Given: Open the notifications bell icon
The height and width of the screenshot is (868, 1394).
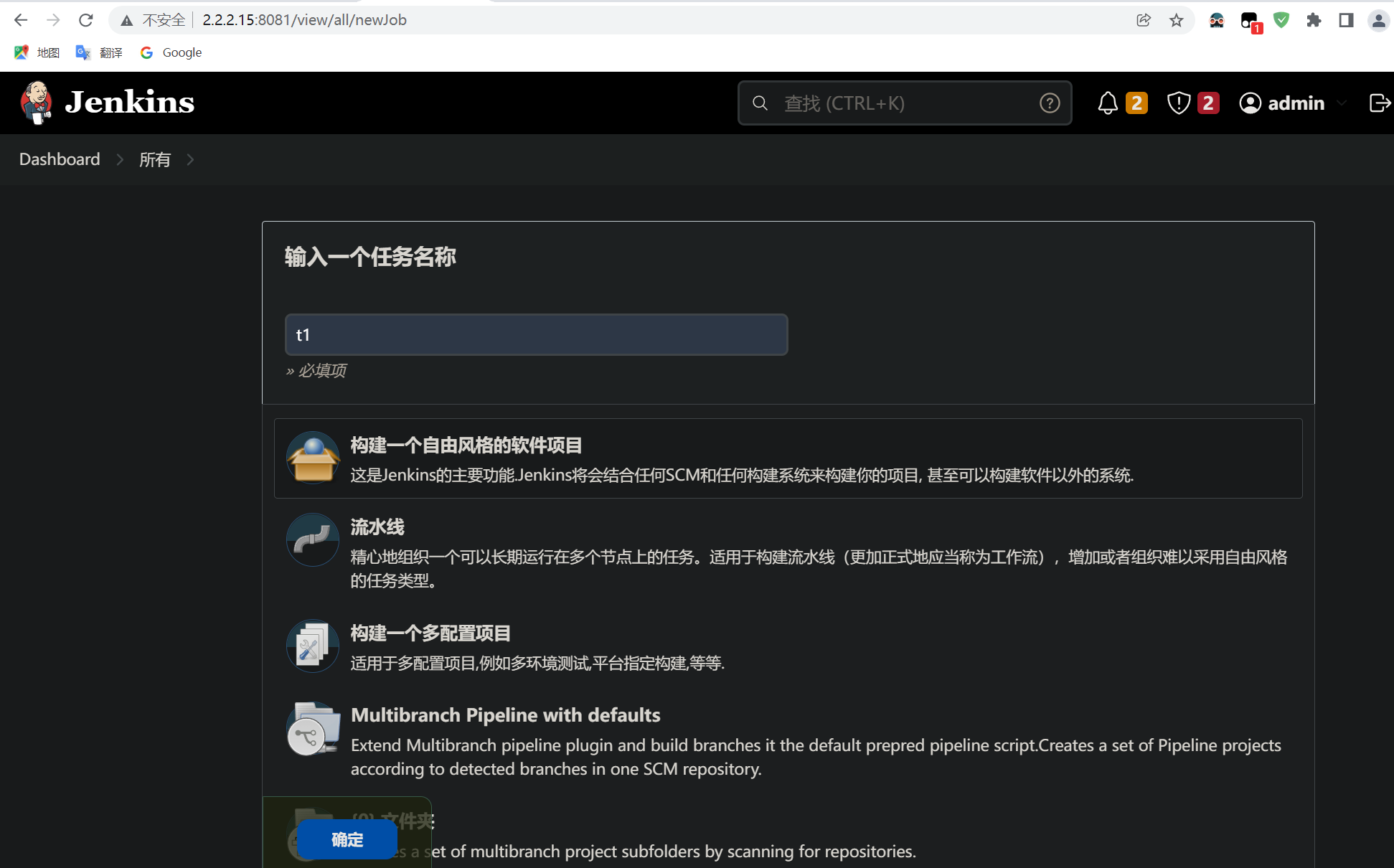Looking at the screenshot, I should pos(1108,103).
